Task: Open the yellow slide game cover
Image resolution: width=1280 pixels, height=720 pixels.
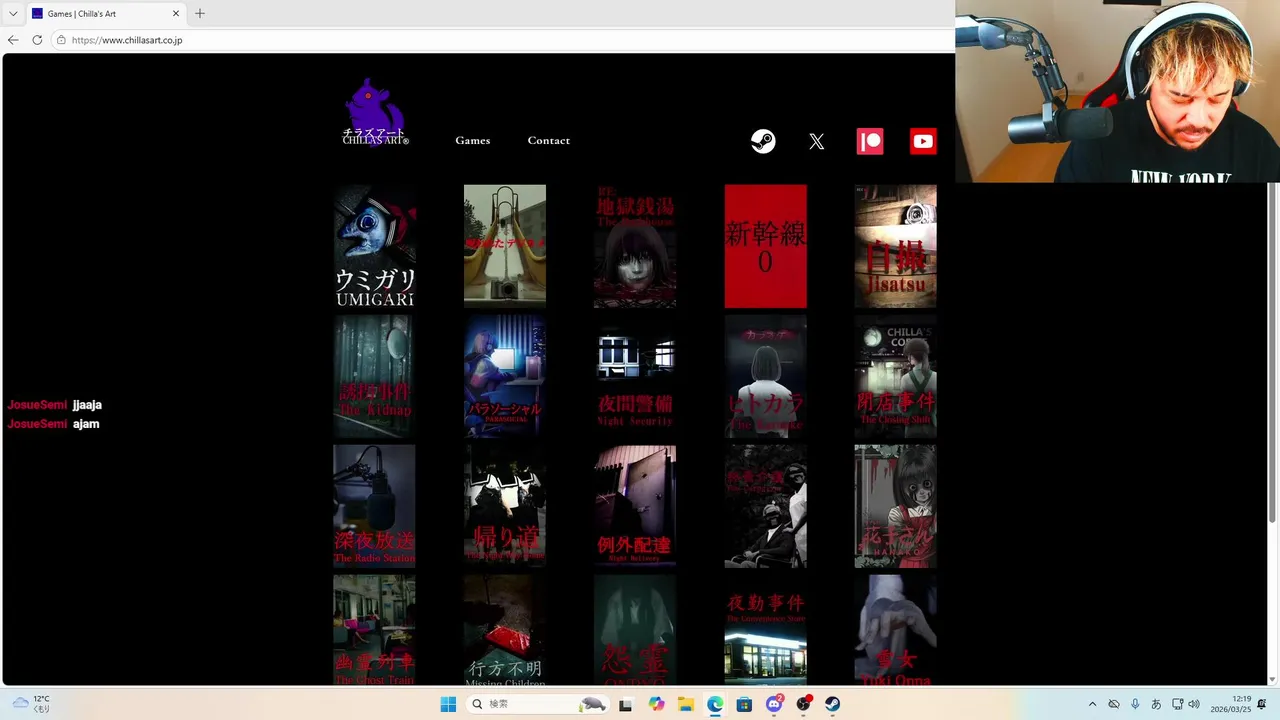Action: coord(505,246)
